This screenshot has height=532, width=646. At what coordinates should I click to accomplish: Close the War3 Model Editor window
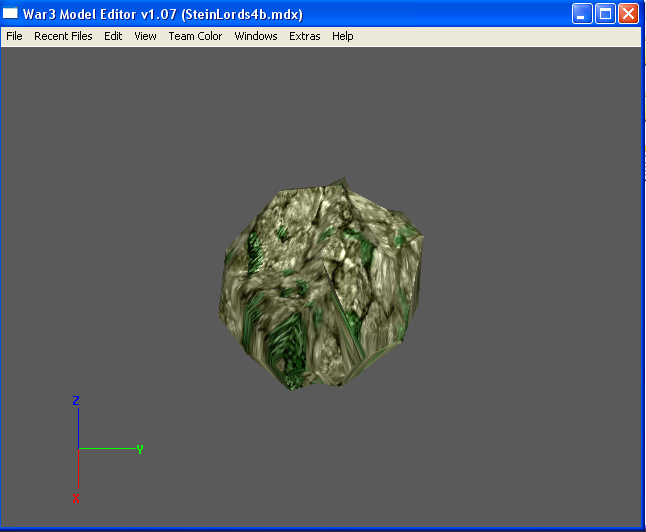(628, 14)
